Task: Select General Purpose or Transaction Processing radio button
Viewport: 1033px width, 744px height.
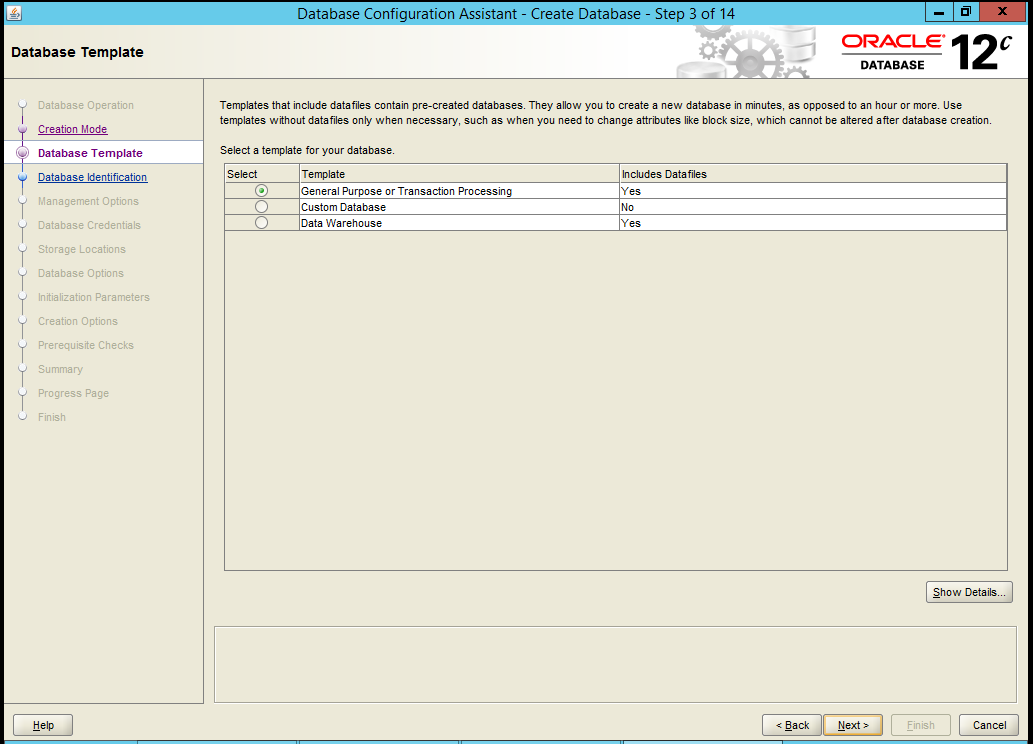Action: coord(262,190)
